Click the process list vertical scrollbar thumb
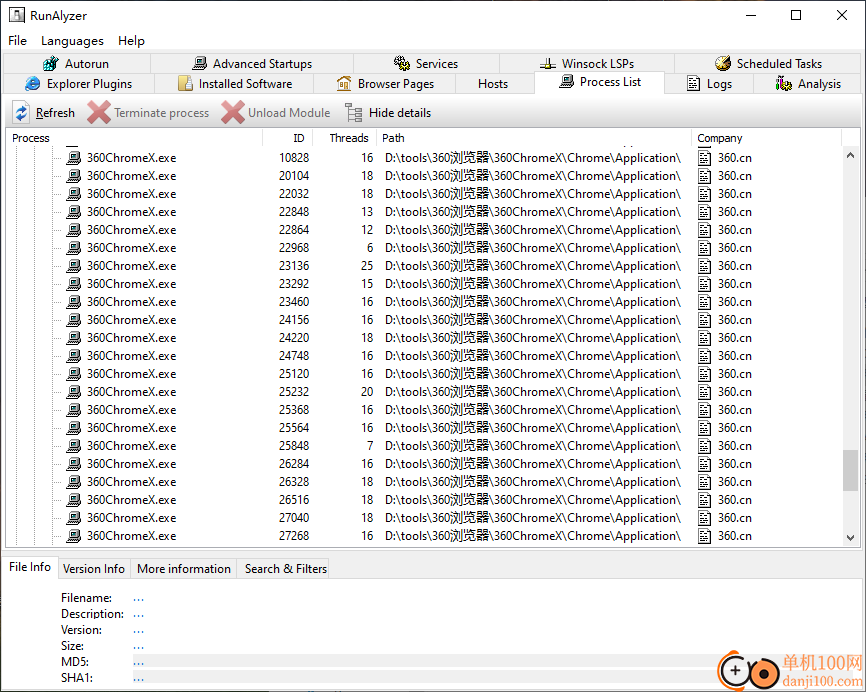866x692 pixels. point(851,470)
